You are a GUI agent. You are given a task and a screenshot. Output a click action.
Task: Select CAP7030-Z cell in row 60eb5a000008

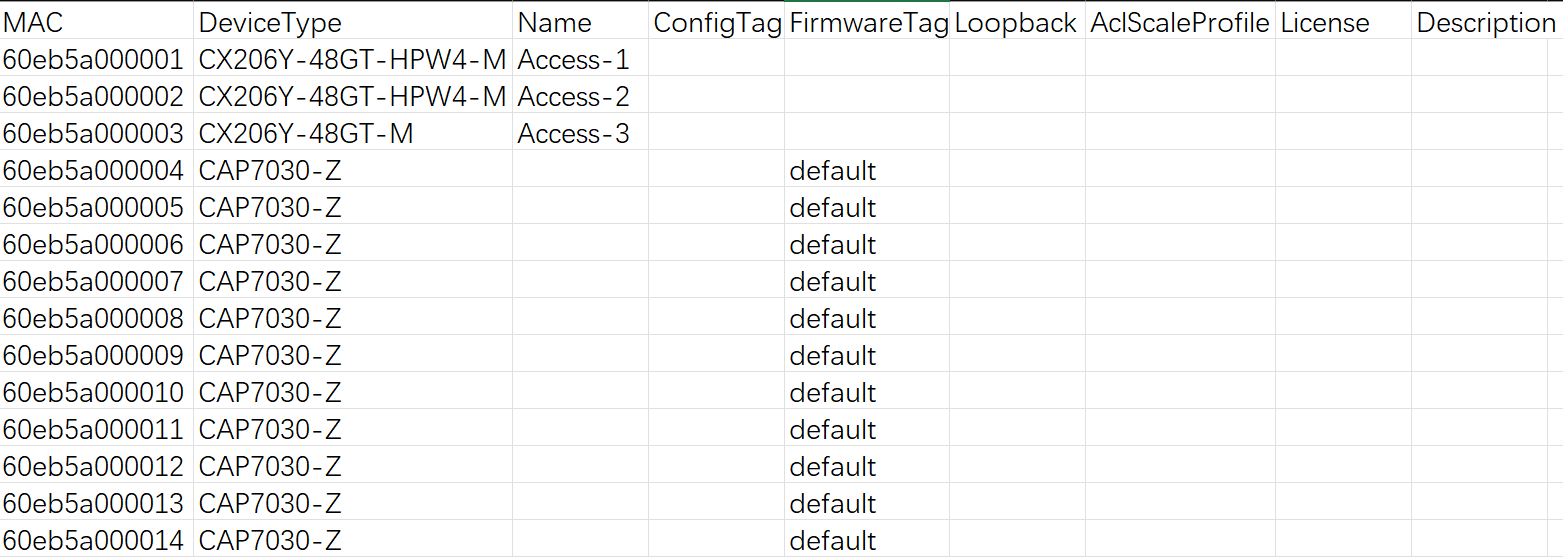click(353, 318)
